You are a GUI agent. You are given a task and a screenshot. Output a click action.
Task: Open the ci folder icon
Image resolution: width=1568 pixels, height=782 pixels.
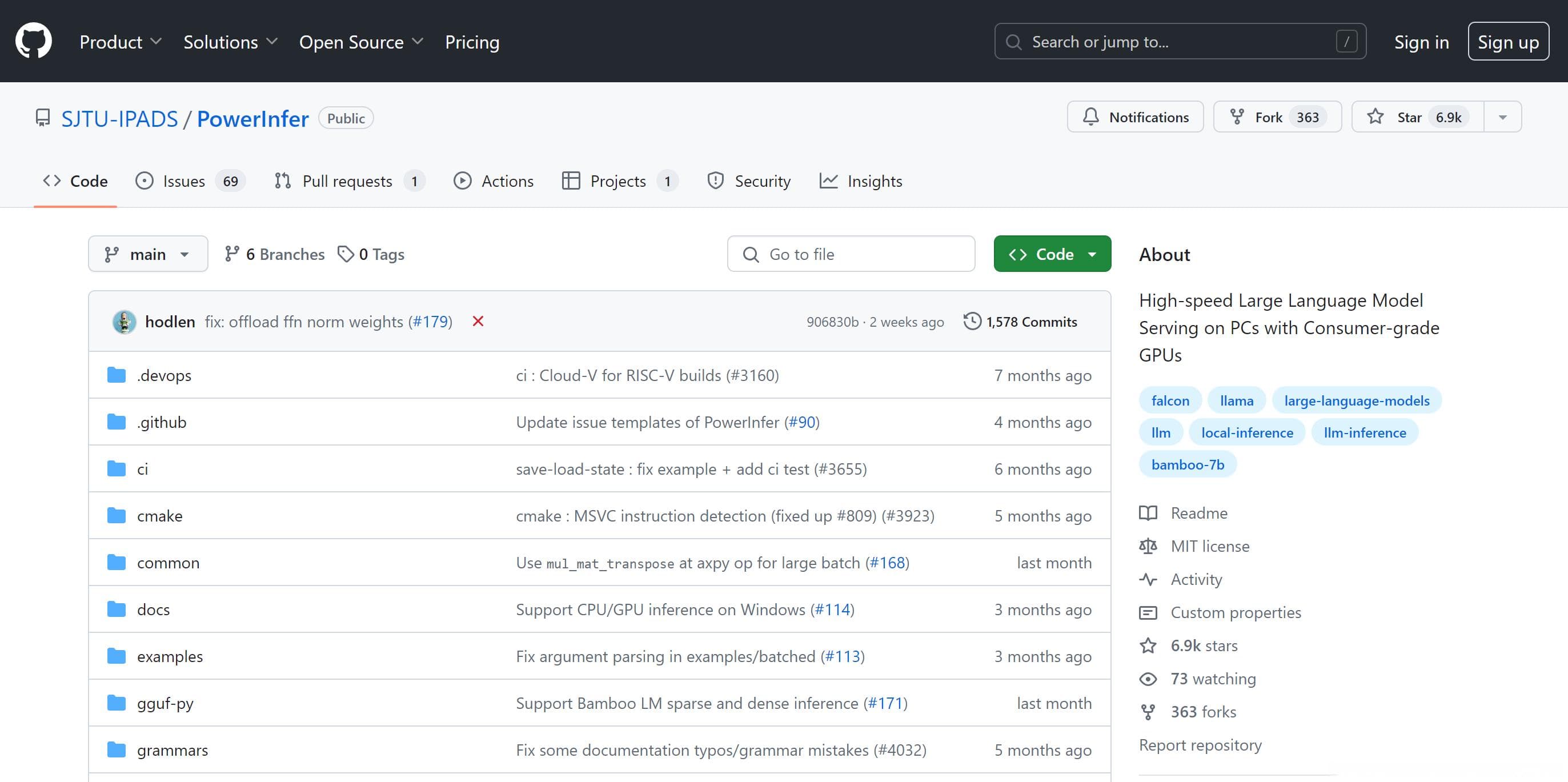[x=117, y=468]
